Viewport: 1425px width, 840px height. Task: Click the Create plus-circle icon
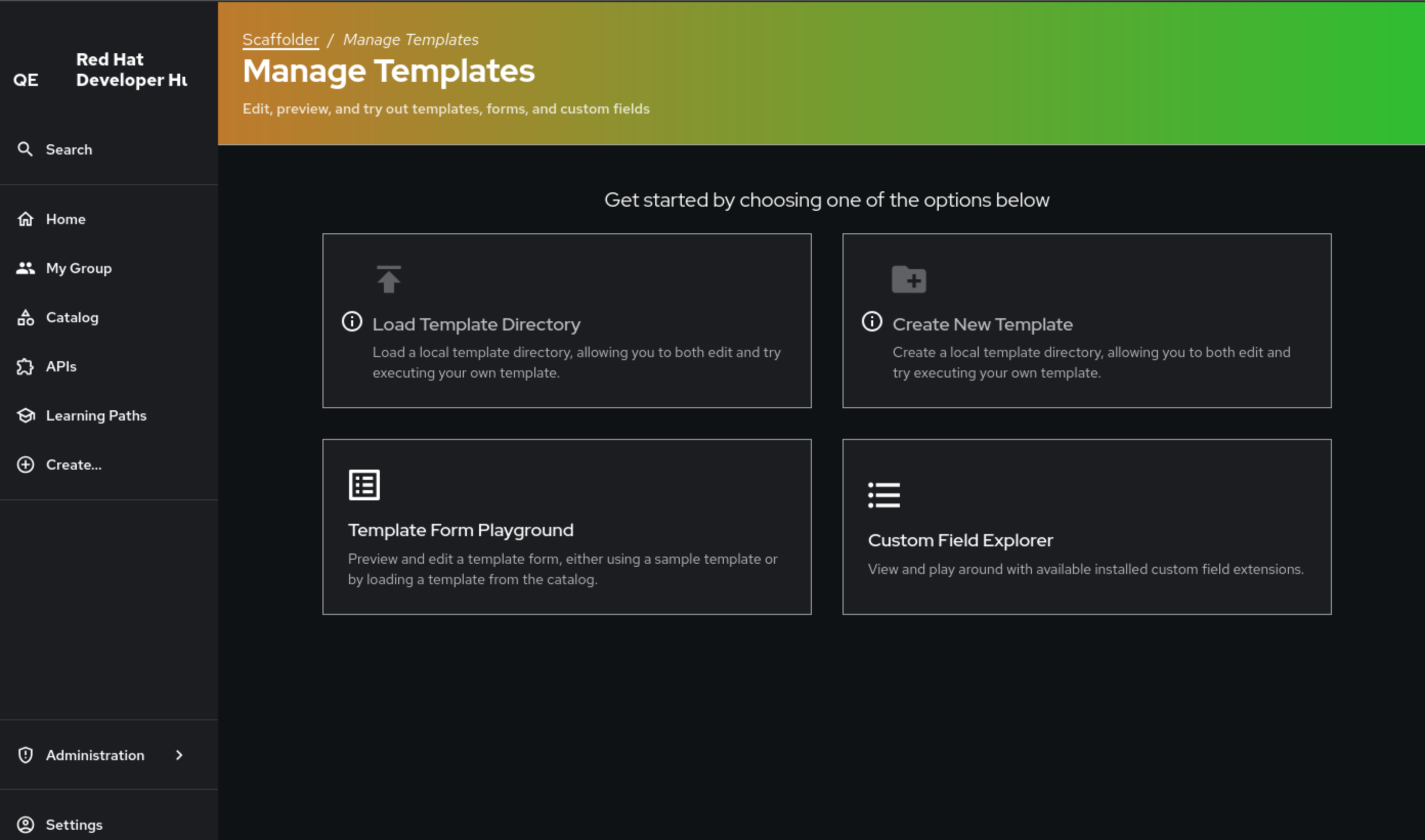point(26,465)
